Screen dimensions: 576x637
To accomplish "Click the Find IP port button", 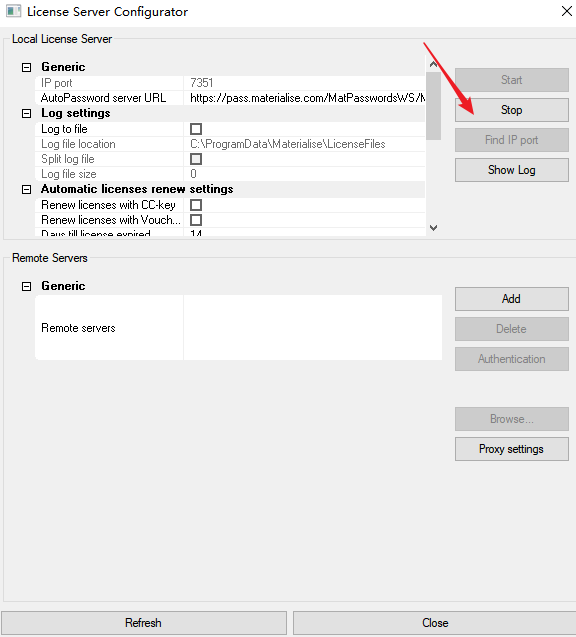I will coord(511,140).
